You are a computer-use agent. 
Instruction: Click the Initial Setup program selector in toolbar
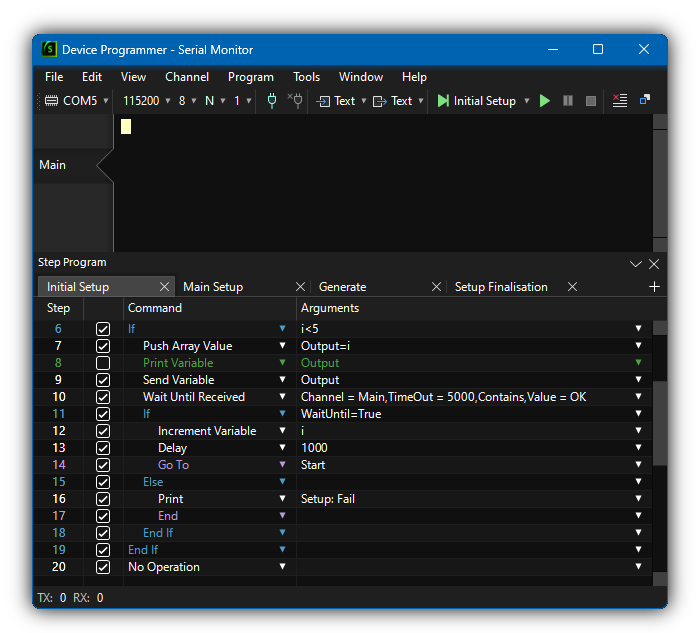485,101
